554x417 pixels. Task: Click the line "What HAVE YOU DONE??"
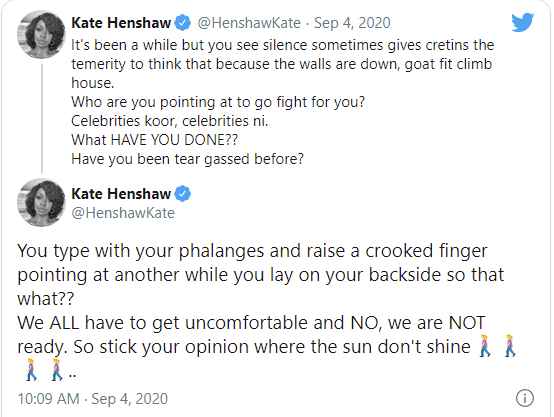click(155, 140)
